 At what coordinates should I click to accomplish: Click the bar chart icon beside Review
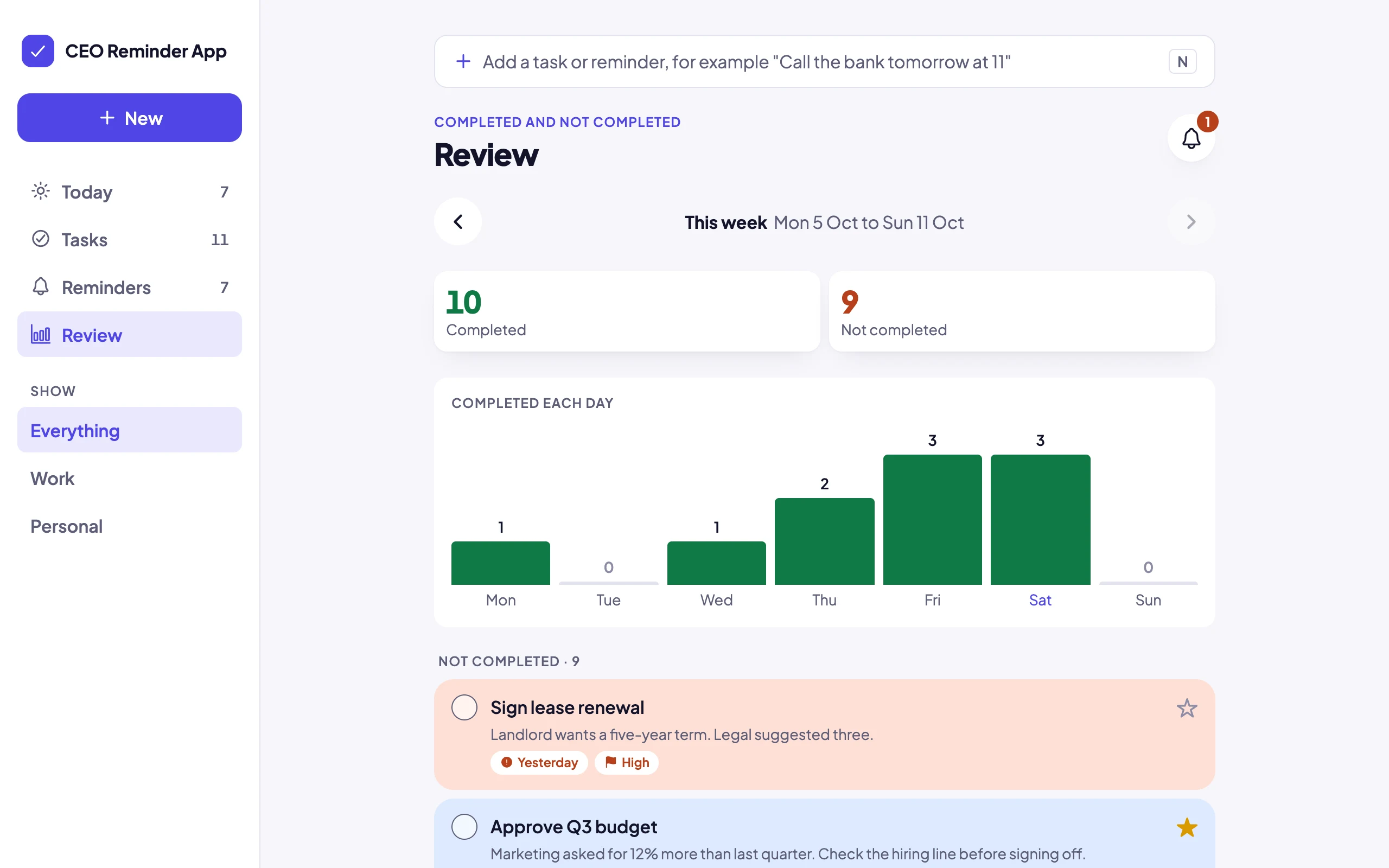[x=40, y=335]
